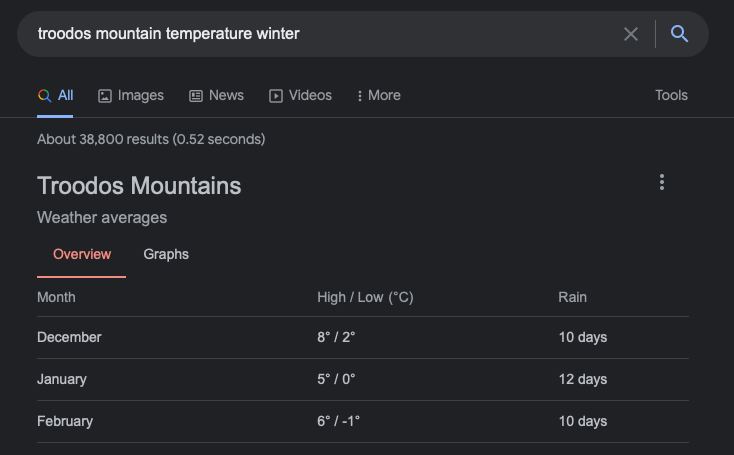Select the January row
Screen dimensions: 734x455
tap(363, 380)
